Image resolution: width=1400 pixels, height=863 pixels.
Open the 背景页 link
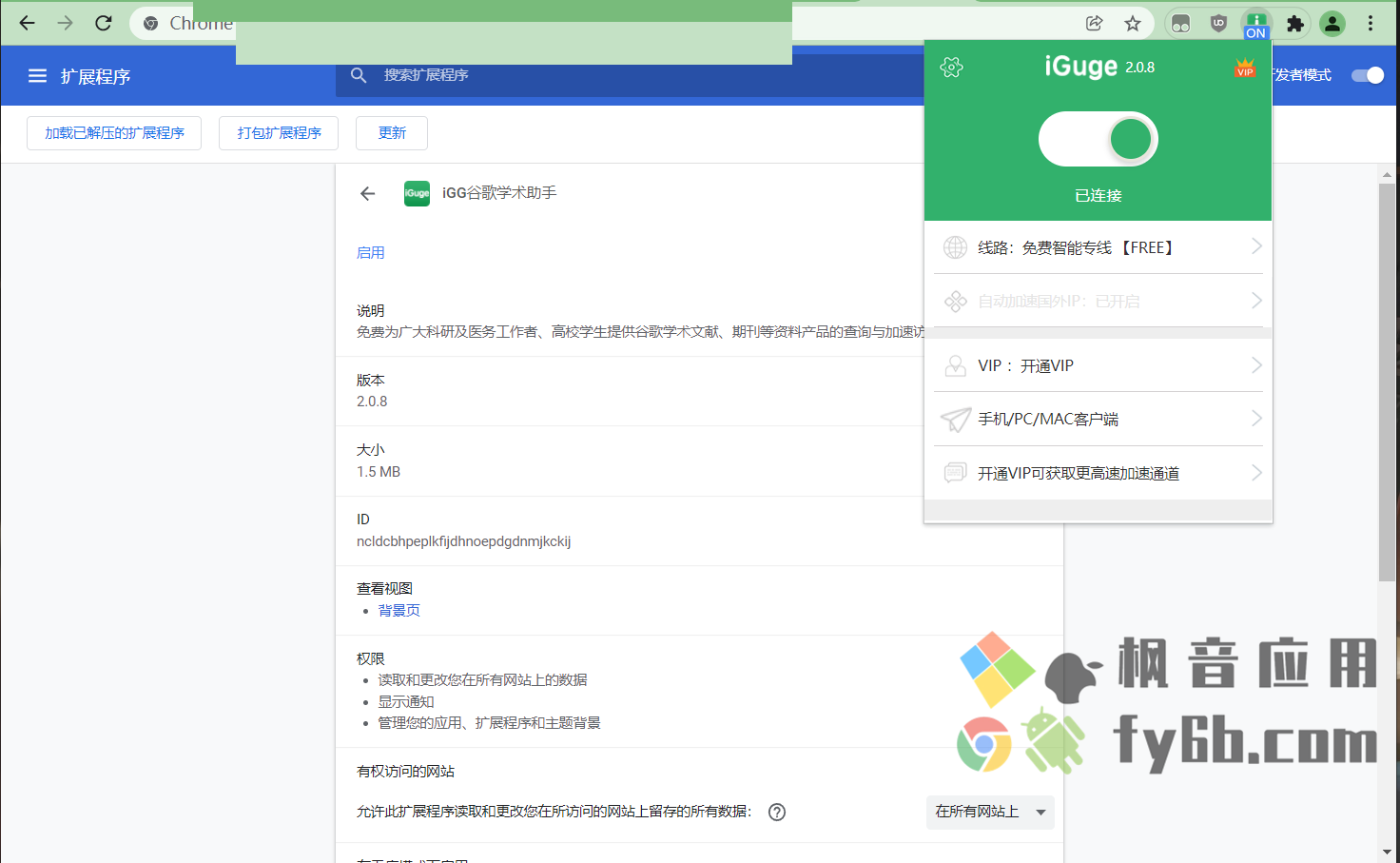pyautogui.click(x=399, y=611)
